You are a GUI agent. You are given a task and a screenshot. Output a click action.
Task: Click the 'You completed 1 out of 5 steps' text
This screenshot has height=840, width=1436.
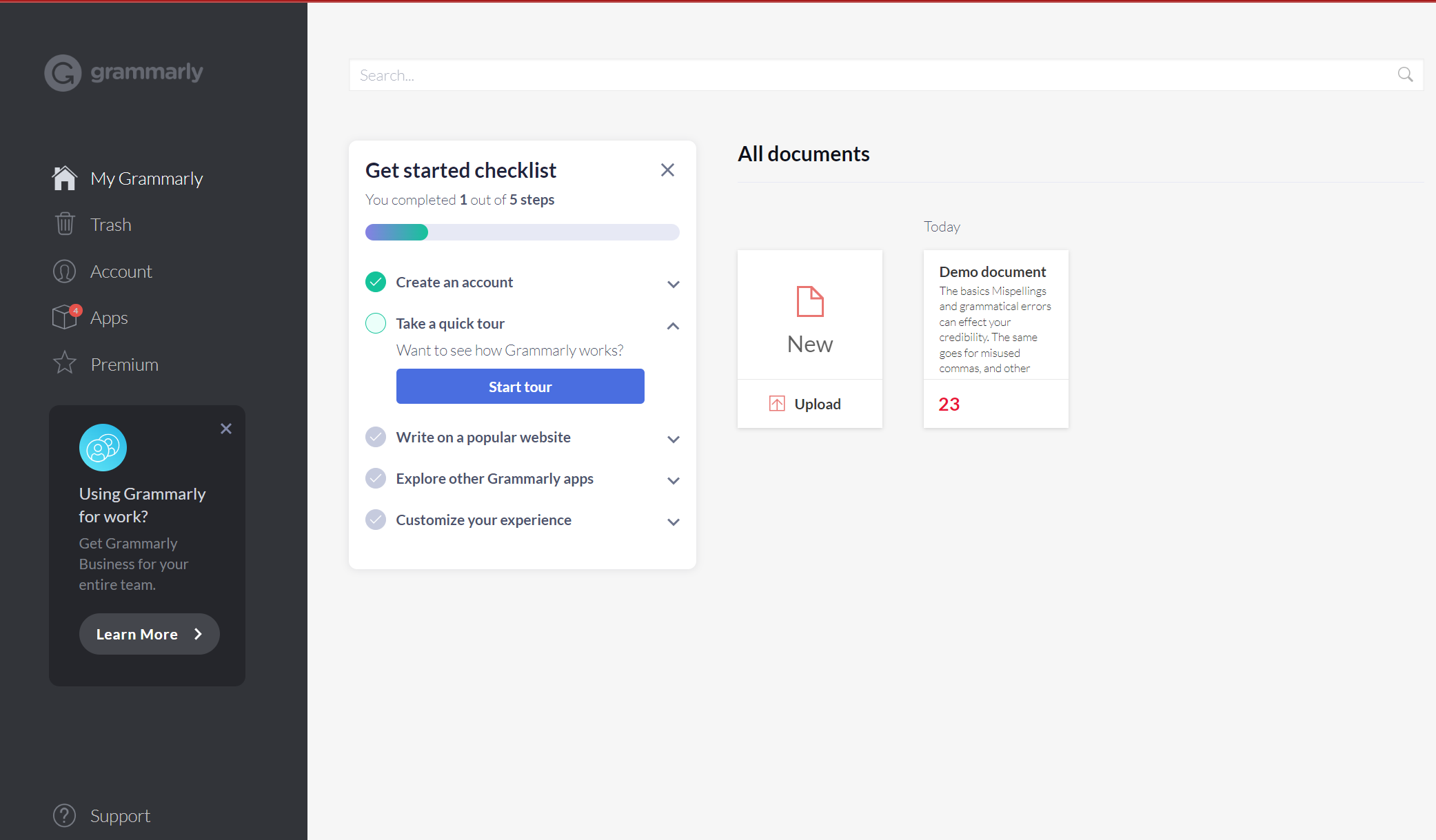460,200
